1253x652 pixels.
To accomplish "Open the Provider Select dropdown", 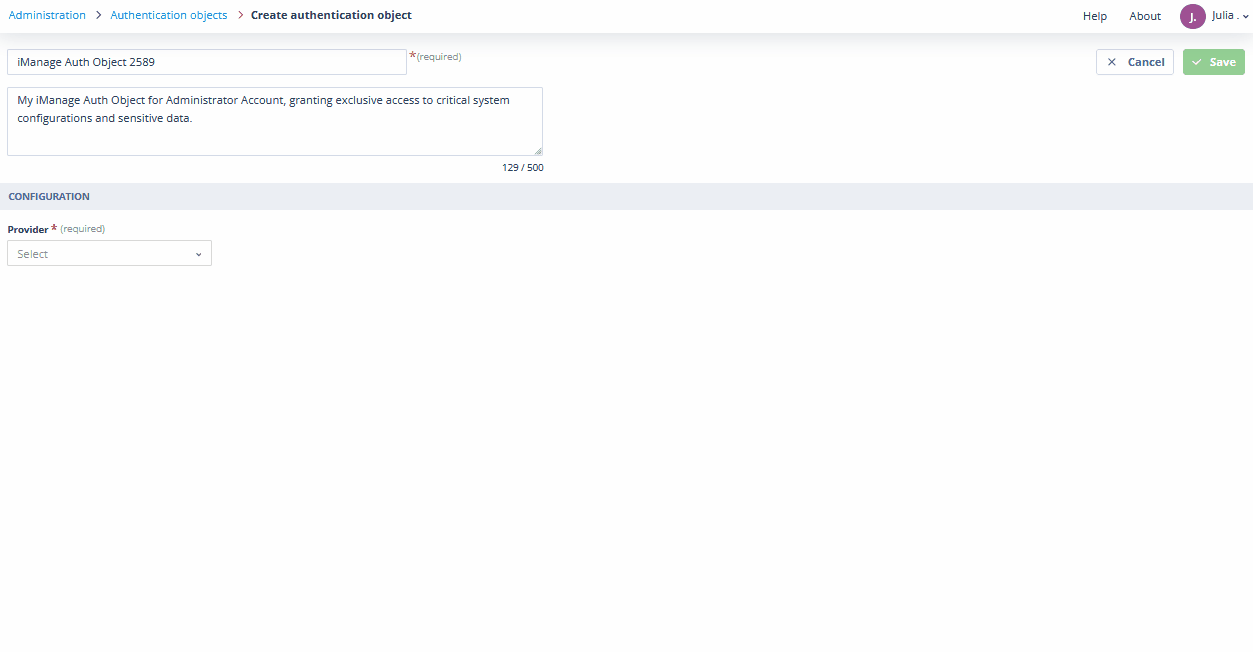I will click(x=109, y=254).
